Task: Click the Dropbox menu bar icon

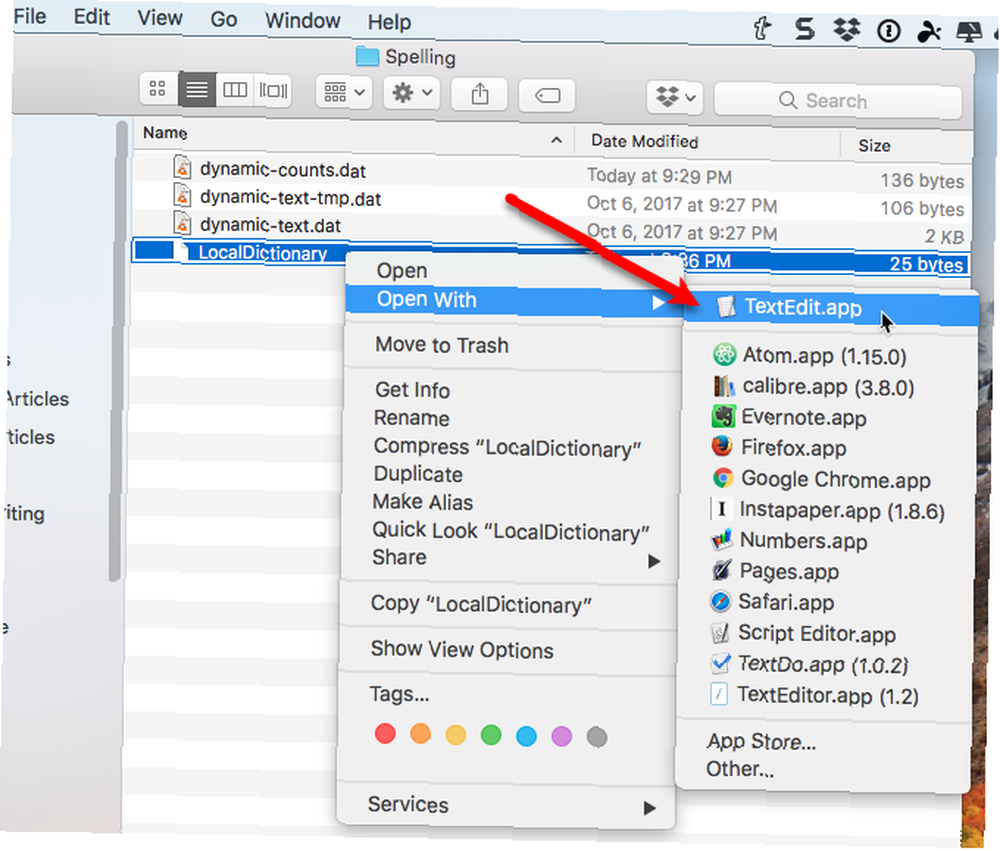Action: coord(846,29)
